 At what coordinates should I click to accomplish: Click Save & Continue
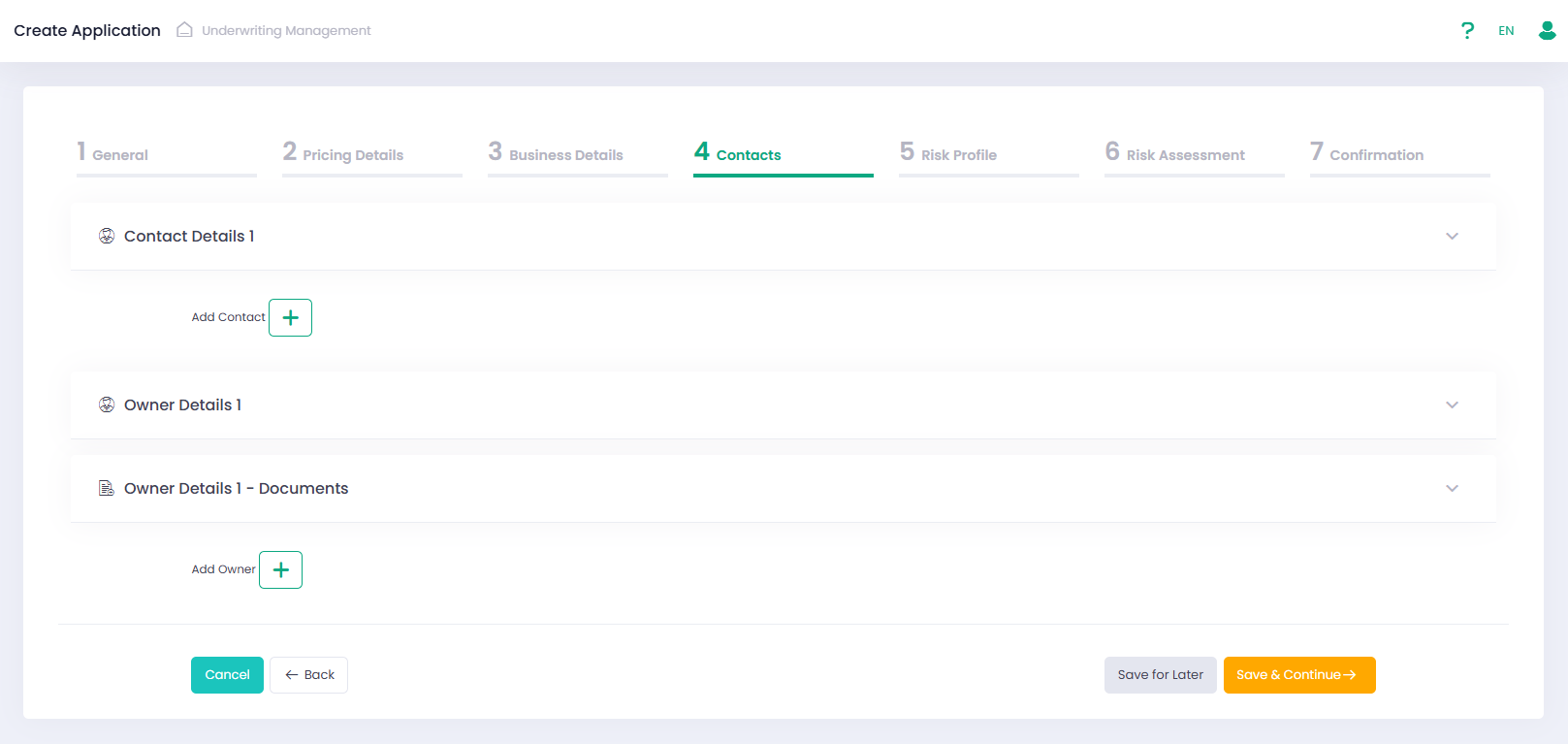tap(1298, 675)
